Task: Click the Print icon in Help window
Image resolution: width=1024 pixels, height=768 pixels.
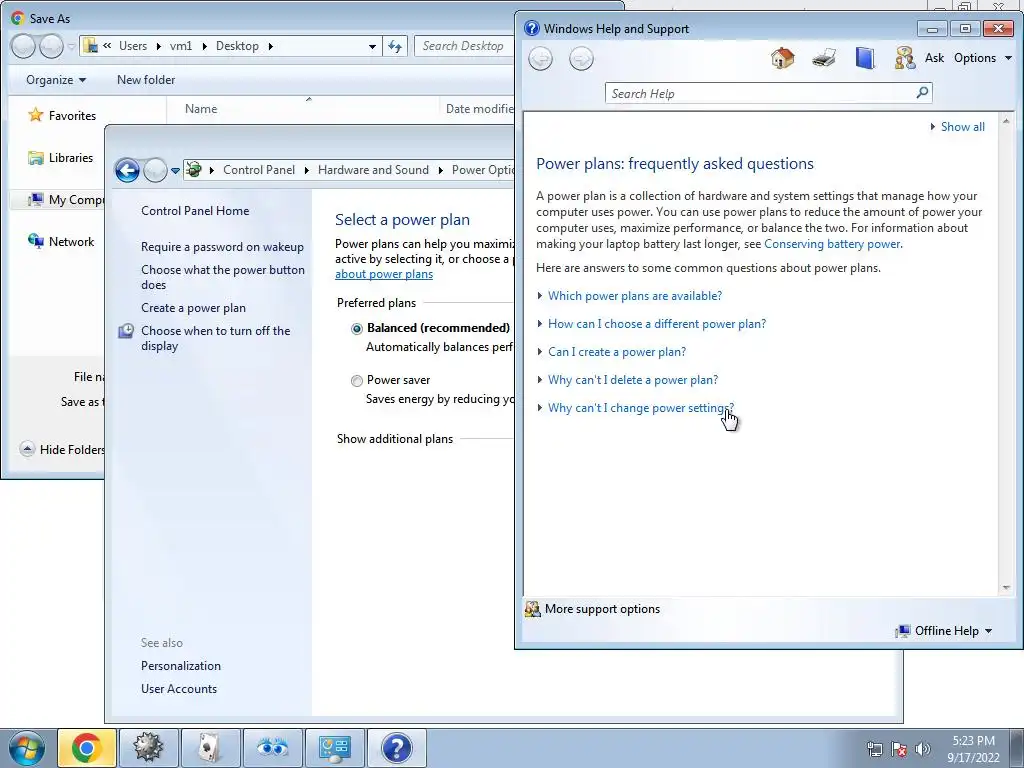Action: click(x=824, y=58)
